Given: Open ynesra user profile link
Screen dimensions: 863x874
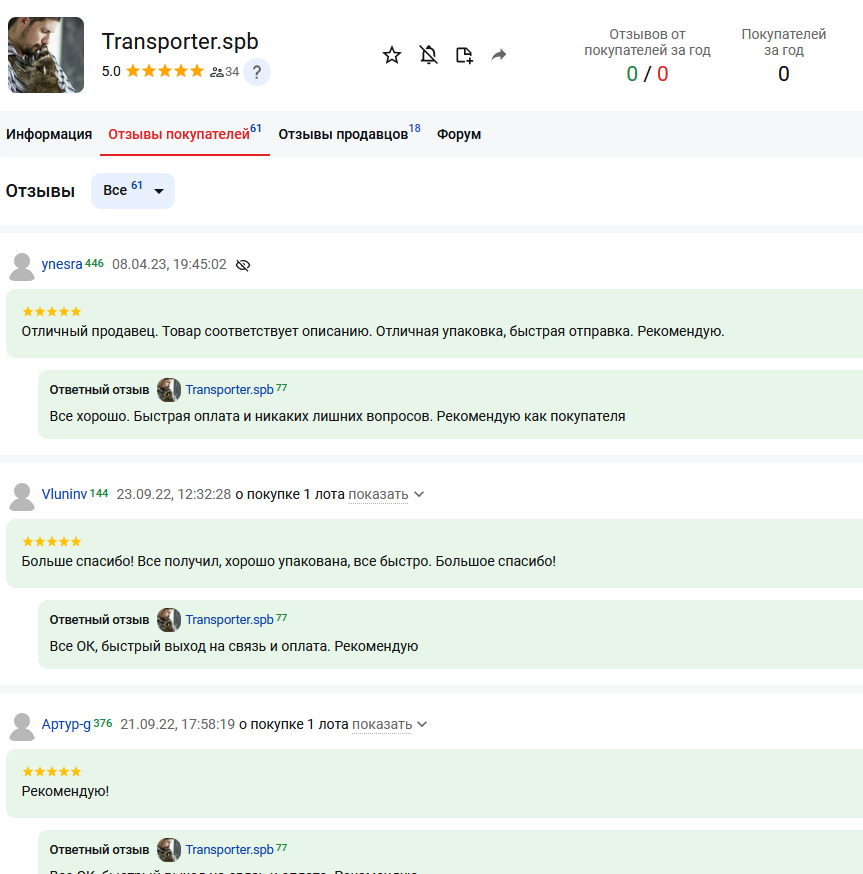Looking at the screenshot, I should (62, 264).
